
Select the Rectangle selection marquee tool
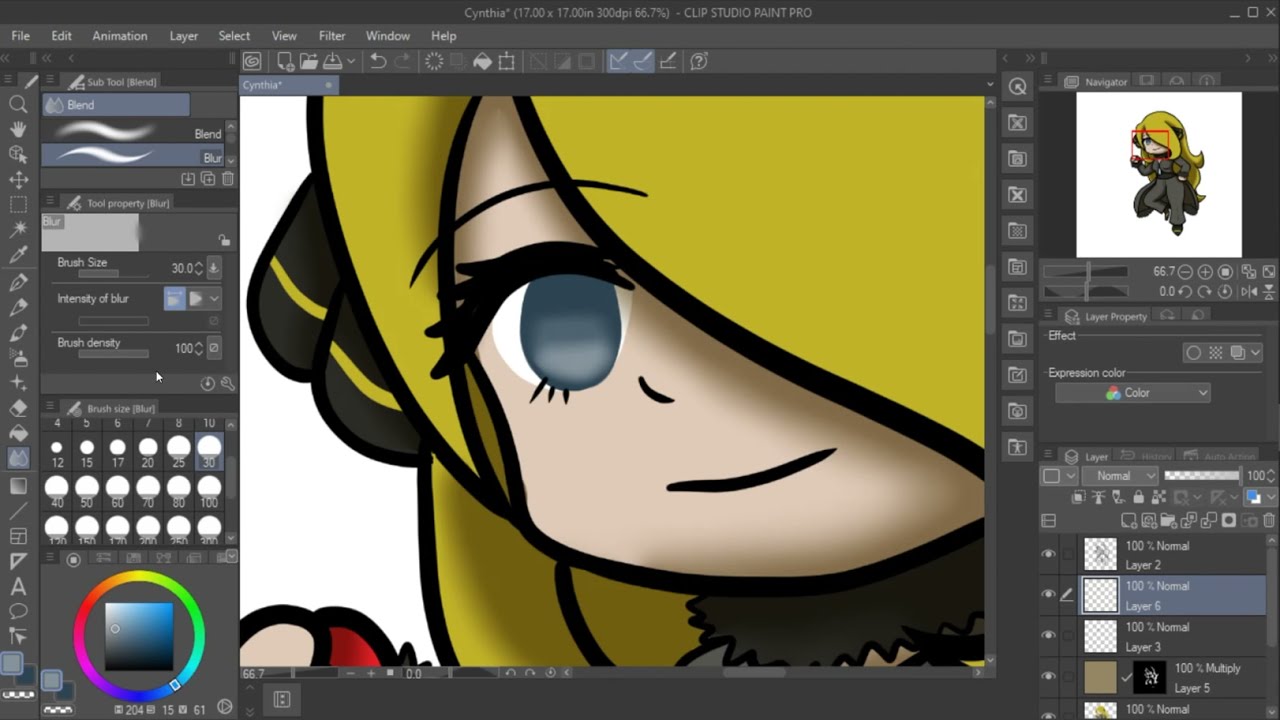click(x=18, y=205)
